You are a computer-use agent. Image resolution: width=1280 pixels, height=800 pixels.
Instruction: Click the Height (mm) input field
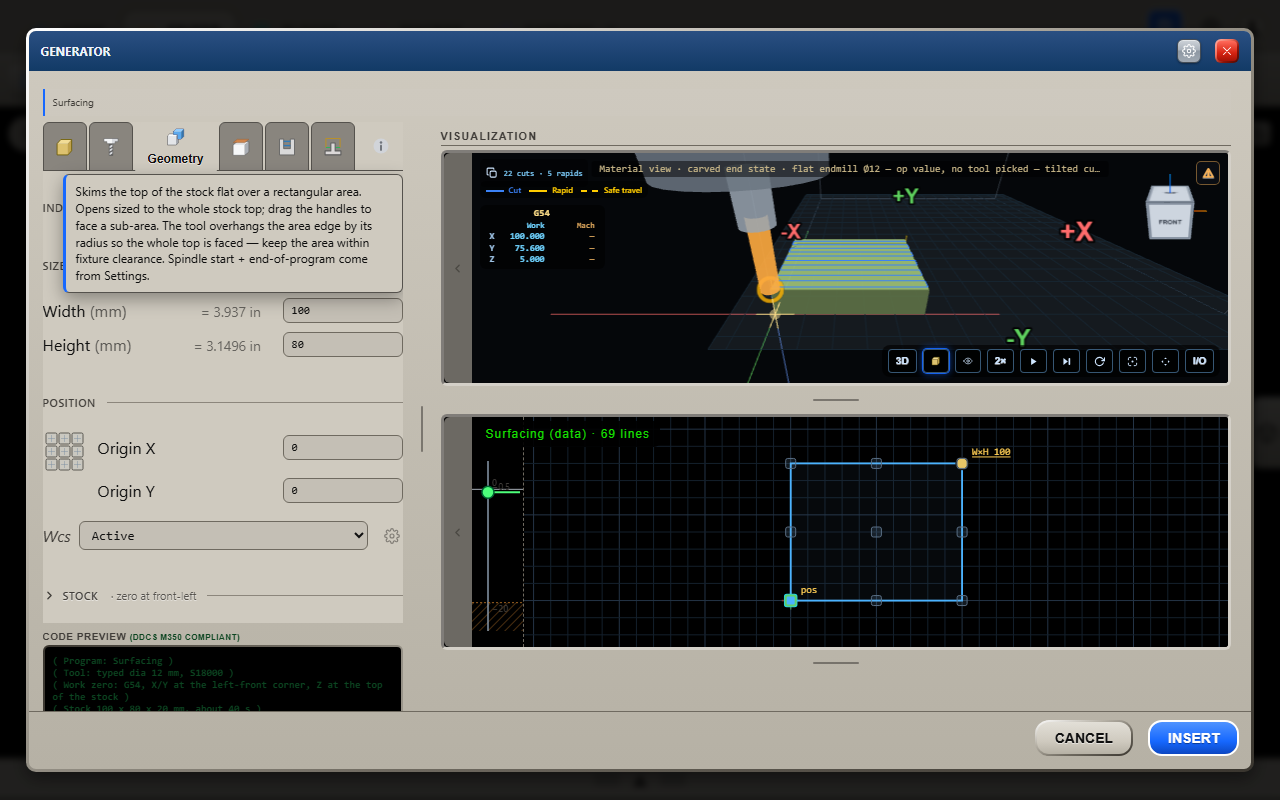(x=343, y=344)
